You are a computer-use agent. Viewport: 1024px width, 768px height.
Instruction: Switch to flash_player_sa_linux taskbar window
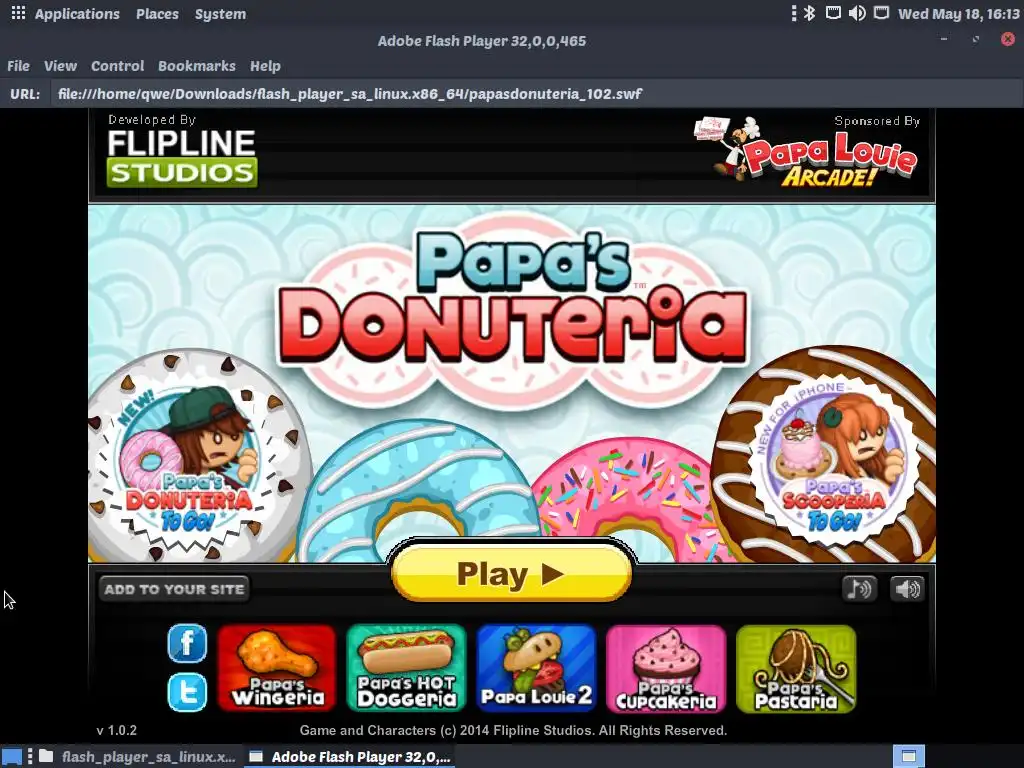tap(137, 757)
